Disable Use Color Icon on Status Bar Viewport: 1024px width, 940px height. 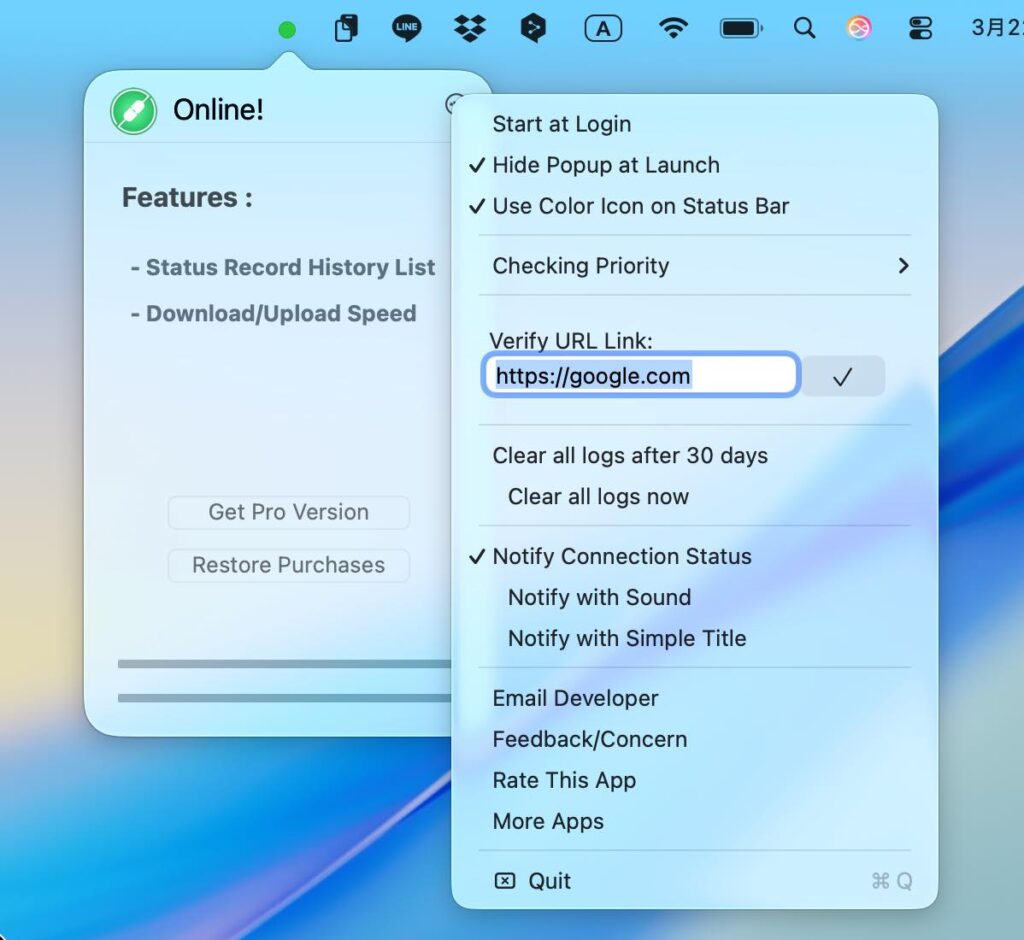click(640, 206)
